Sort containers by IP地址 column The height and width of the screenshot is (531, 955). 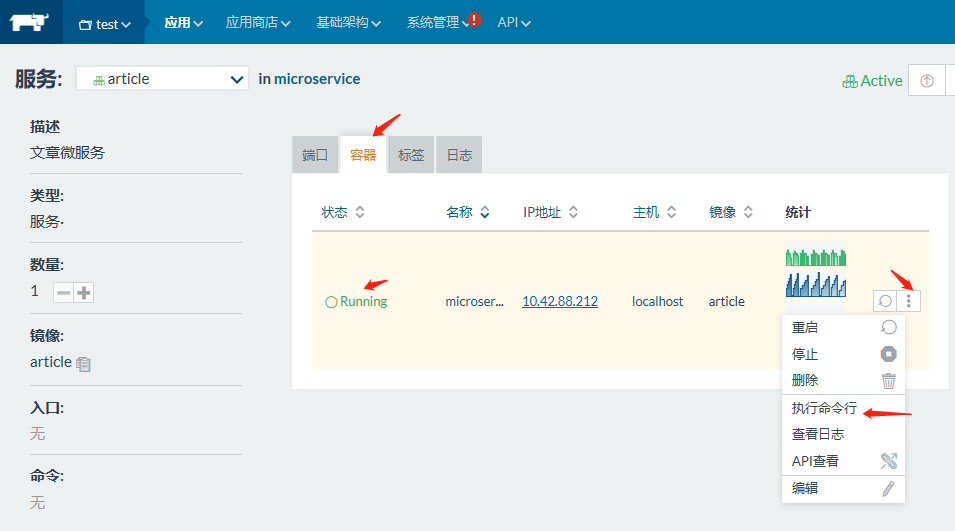(550, 212)
